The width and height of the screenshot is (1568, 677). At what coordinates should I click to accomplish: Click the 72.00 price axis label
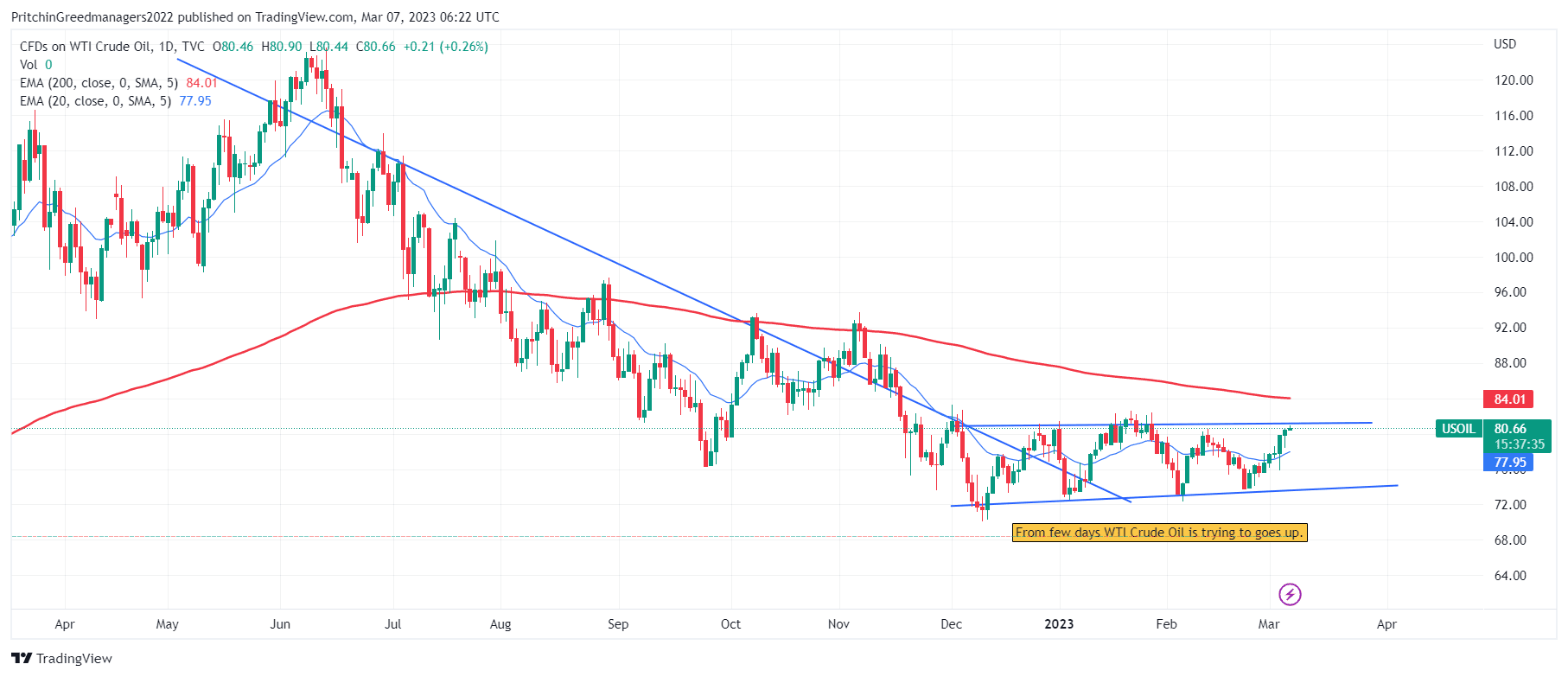pyautogui.click(x=1510, y=505)
